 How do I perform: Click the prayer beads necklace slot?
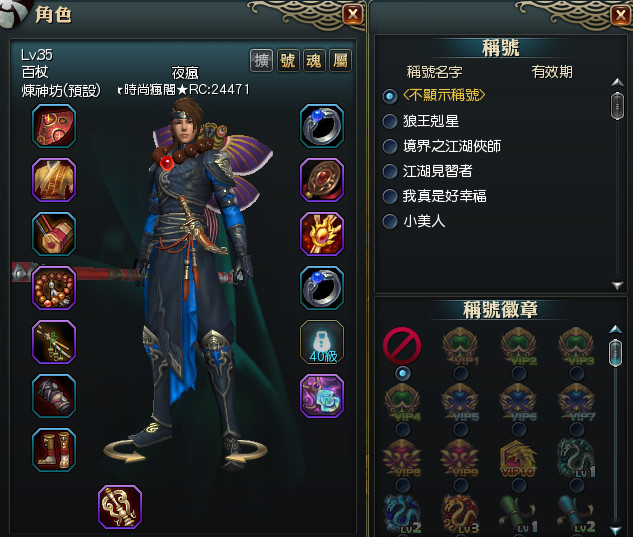pyautogui.click(x=54, y=288)
